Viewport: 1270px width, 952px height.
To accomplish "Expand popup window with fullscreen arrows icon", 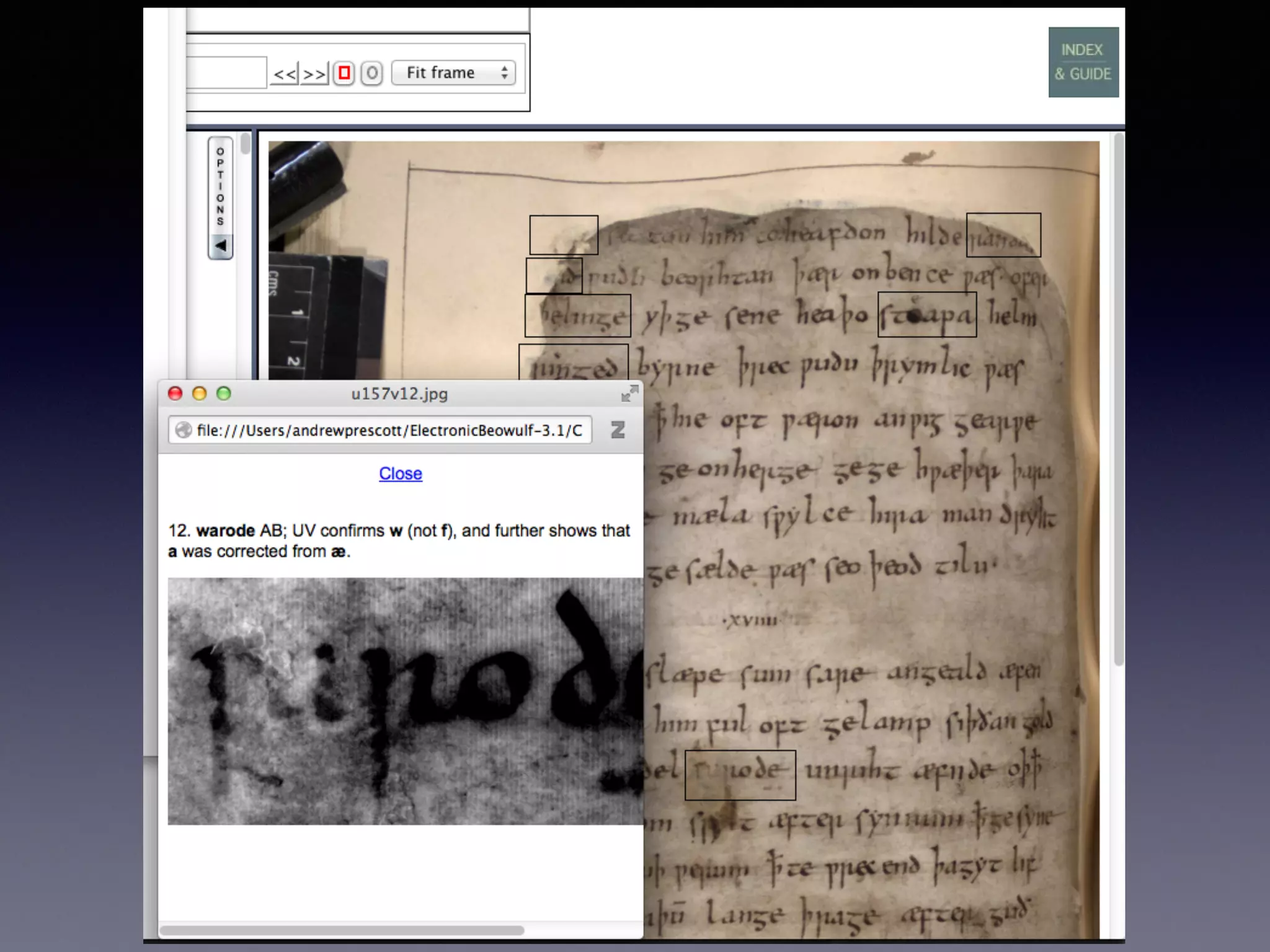I will (629, 394).
